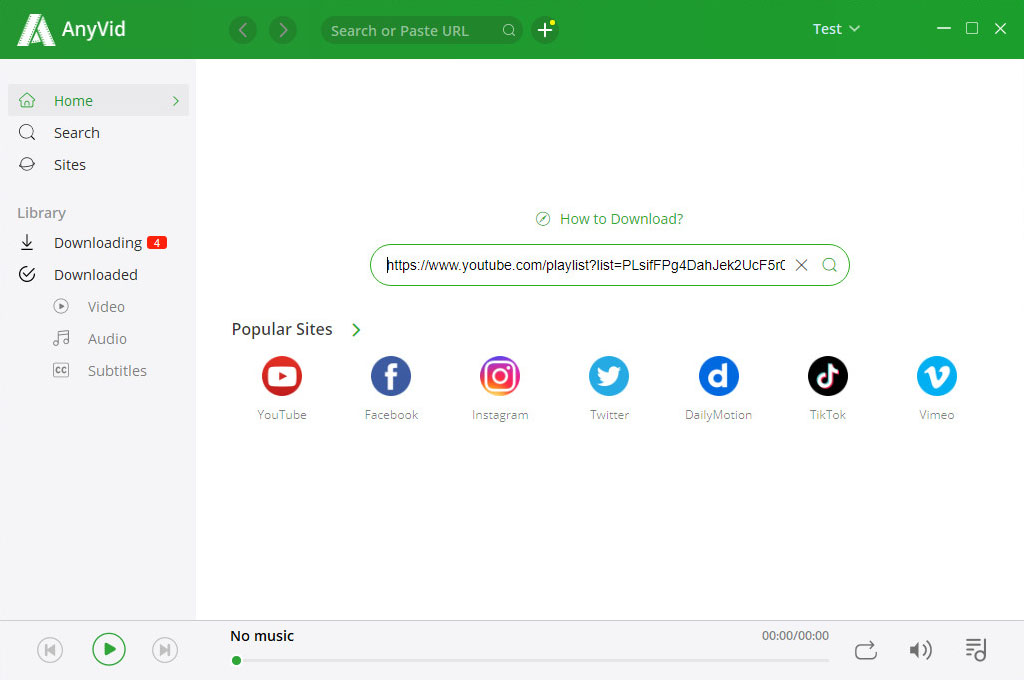Viewport: 1024px width, 680px height.
Task: Open the Downloaded library section
Action: click(99, 274)
